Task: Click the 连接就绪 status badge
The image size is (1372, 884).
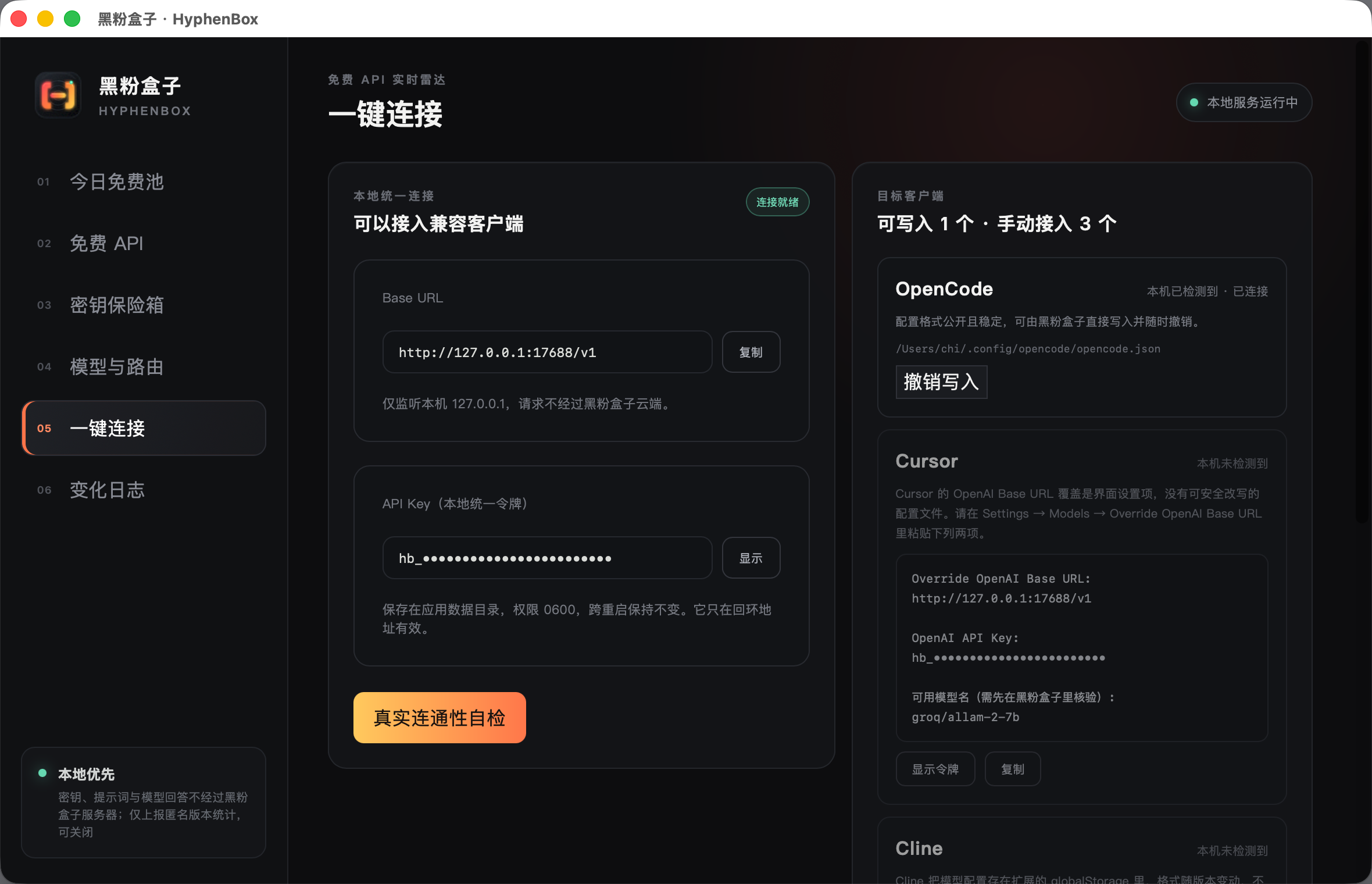Action: pos(777,202)
